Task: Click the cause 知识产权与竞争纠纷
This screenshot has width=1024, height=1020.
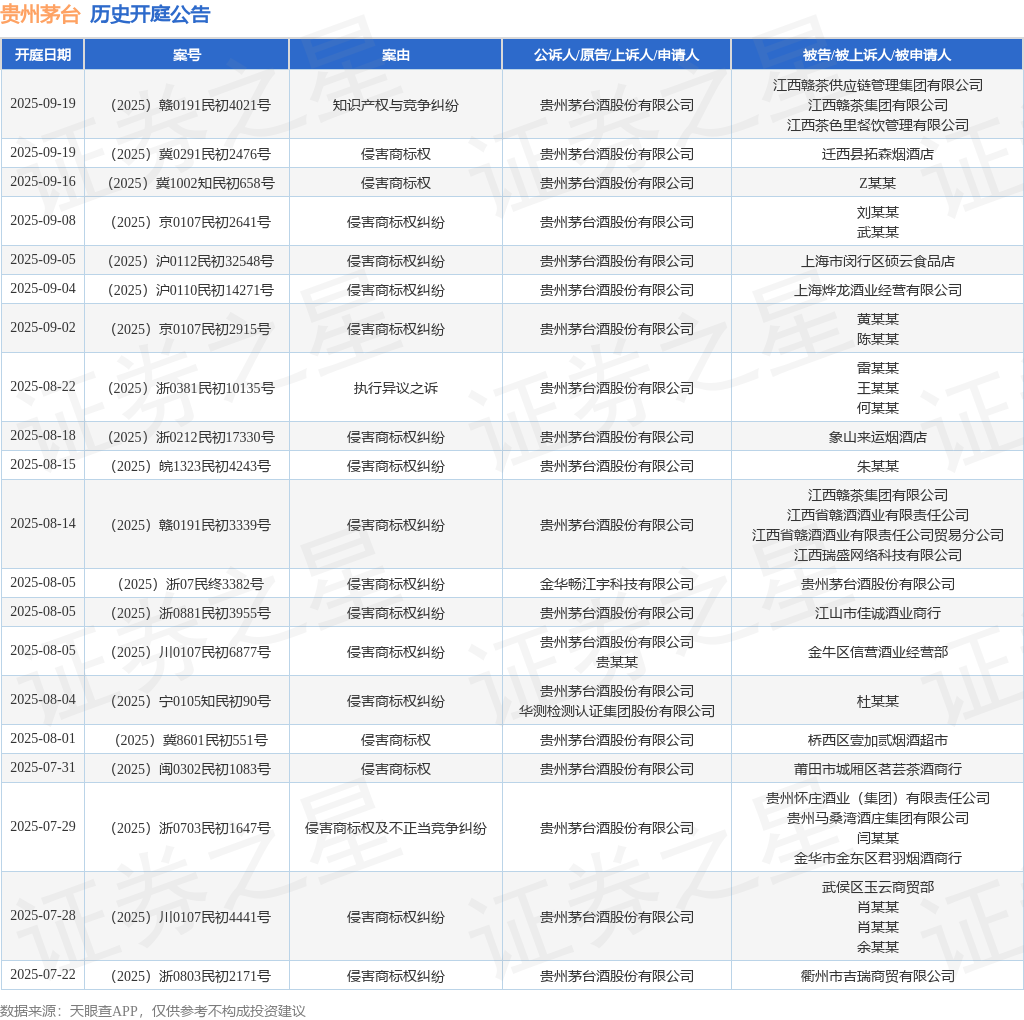Action: pyautogui.click(x=396, y=105)
